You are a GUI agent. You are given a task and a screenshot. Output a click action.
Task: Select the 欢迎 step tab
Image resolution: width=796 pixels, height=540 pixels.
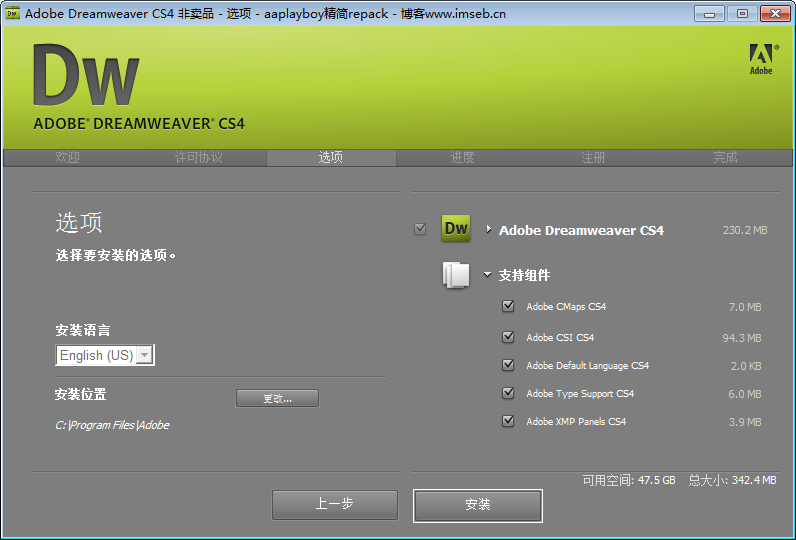(68, 157)
